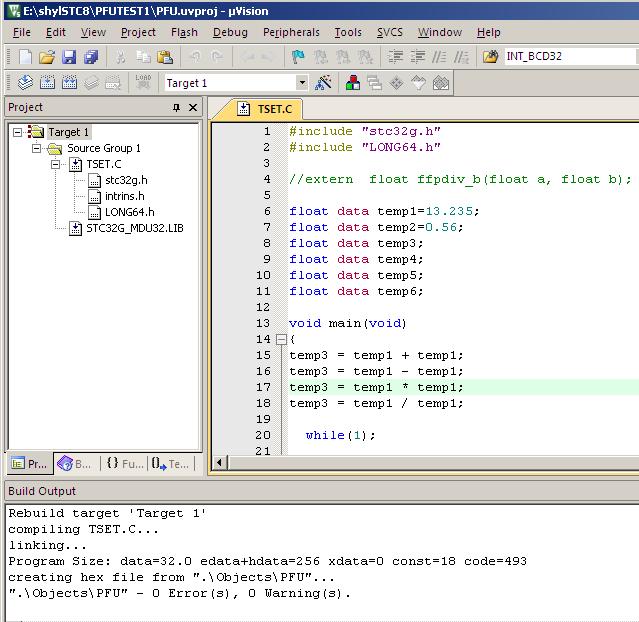Save all files with the stacked floppy icon
639x622 pixels.
click(x=91, y=57)
